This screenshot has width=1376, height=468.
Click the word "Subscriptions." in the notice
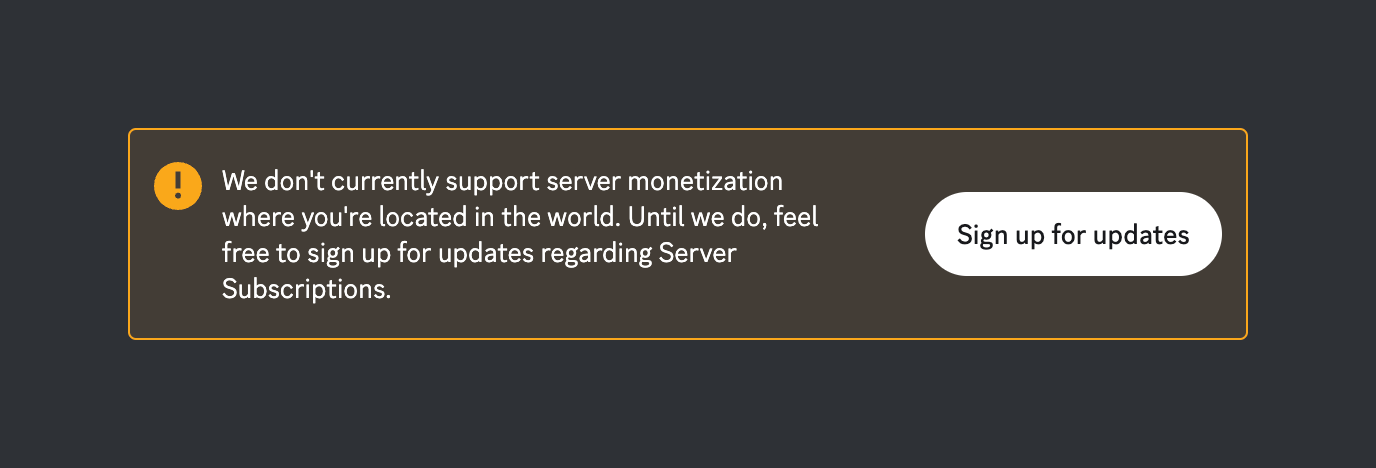coord(306,290)
